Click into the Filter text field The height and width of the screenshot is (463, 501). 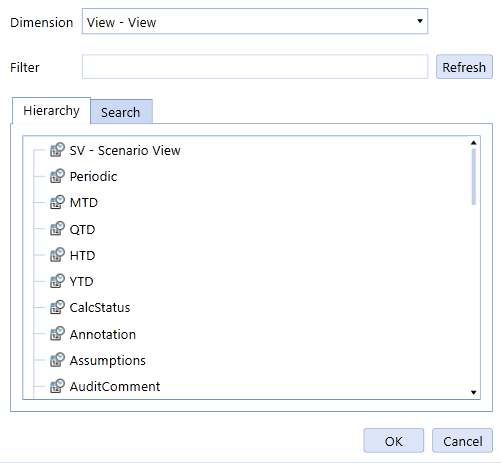[255, 67]
